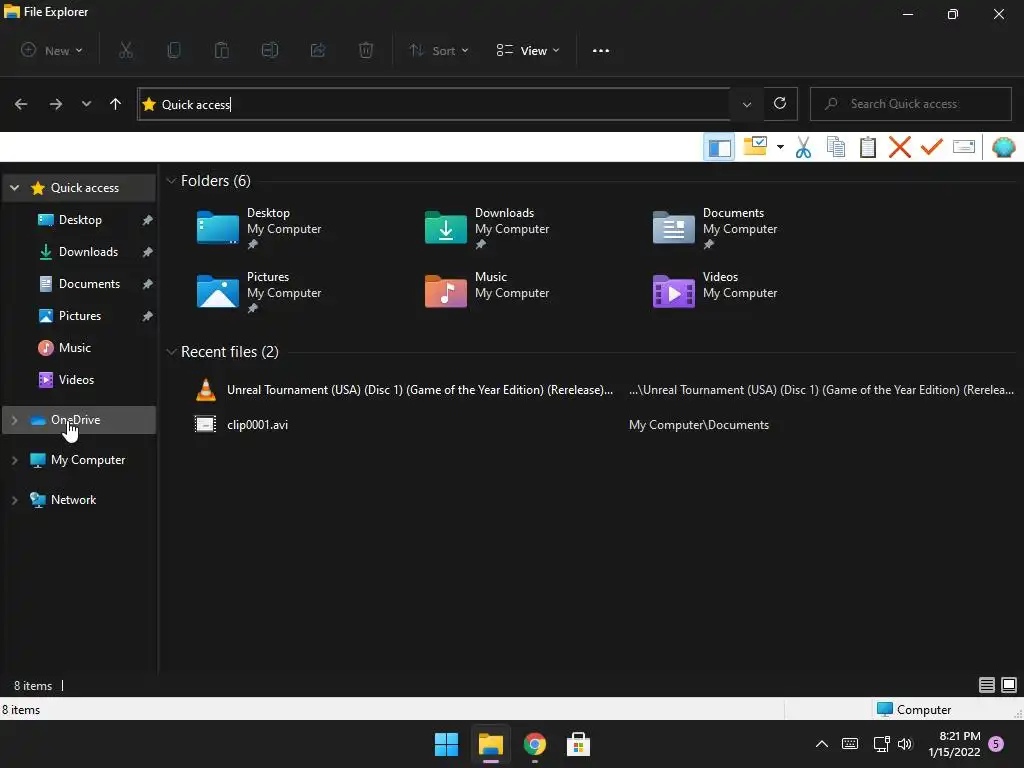Open the Sort menu

[x=438, y=50]
